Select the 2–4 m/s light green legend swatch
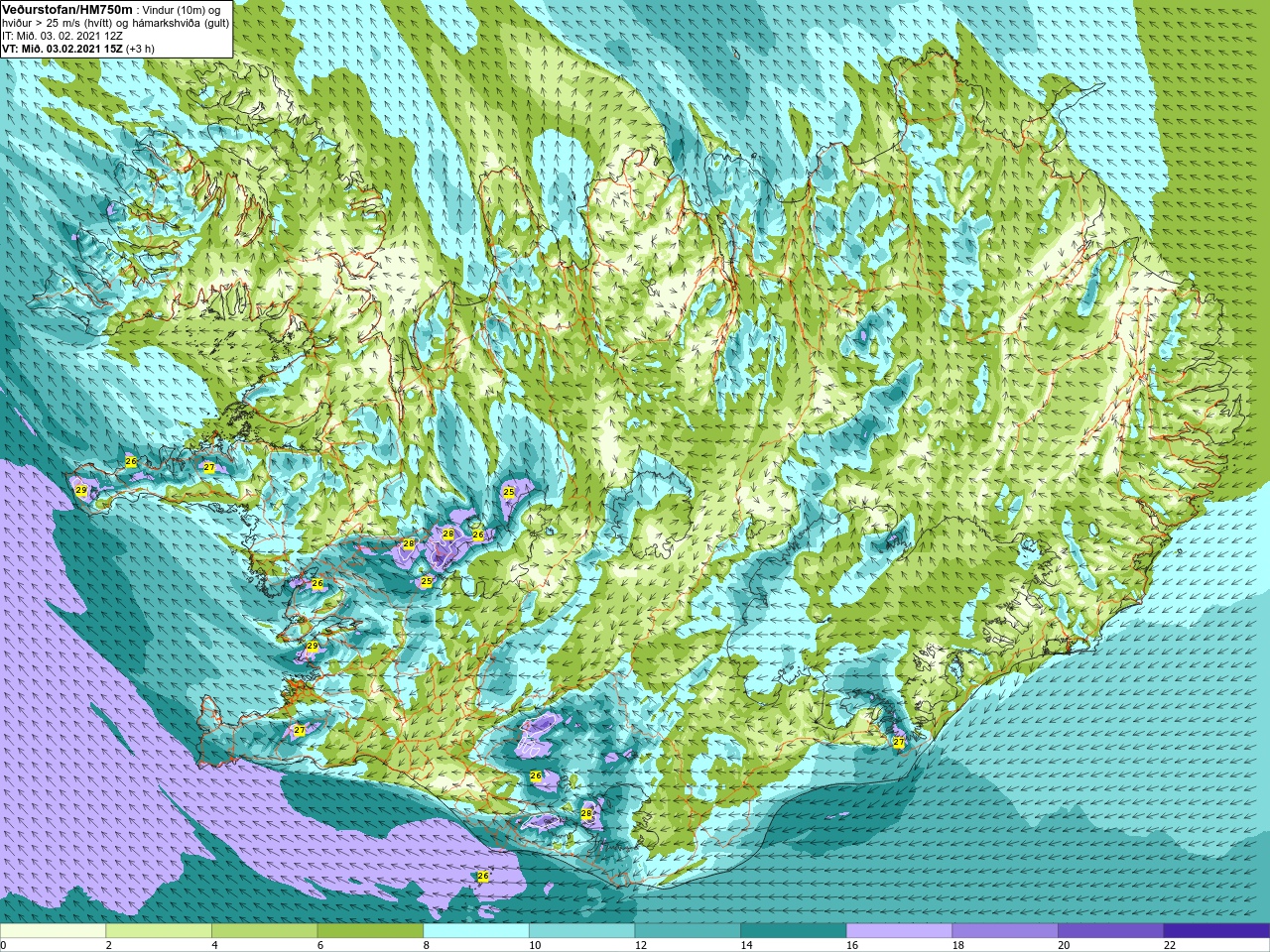 [x=159, y=931]
